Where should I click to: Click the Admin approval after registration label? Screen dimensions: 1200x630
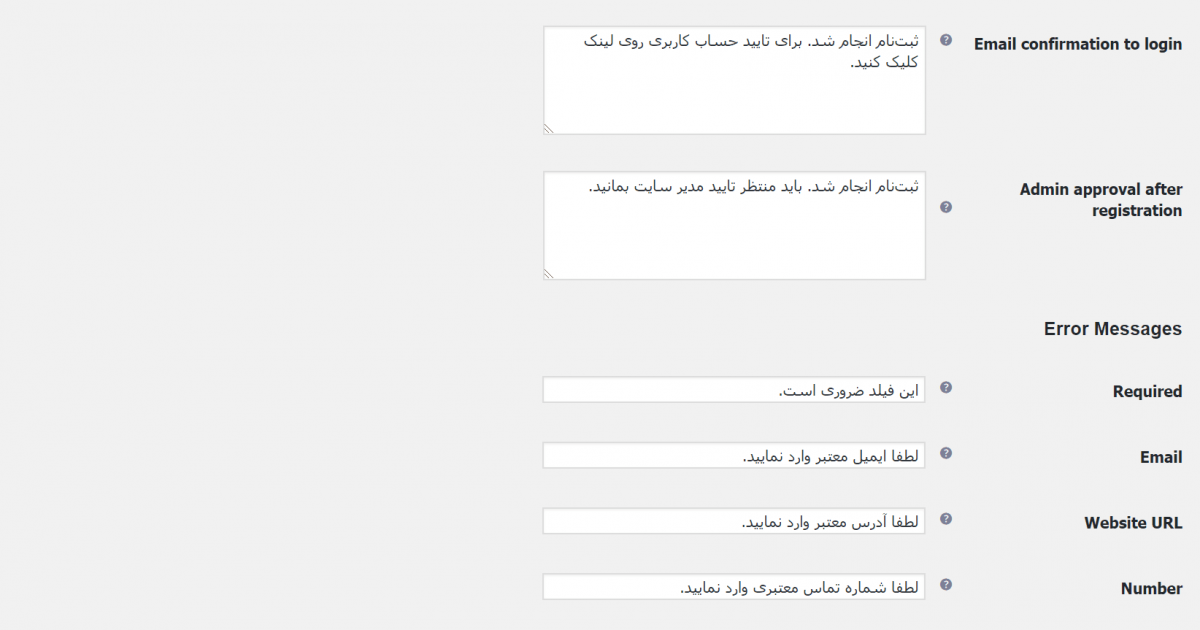[1101, 200]
